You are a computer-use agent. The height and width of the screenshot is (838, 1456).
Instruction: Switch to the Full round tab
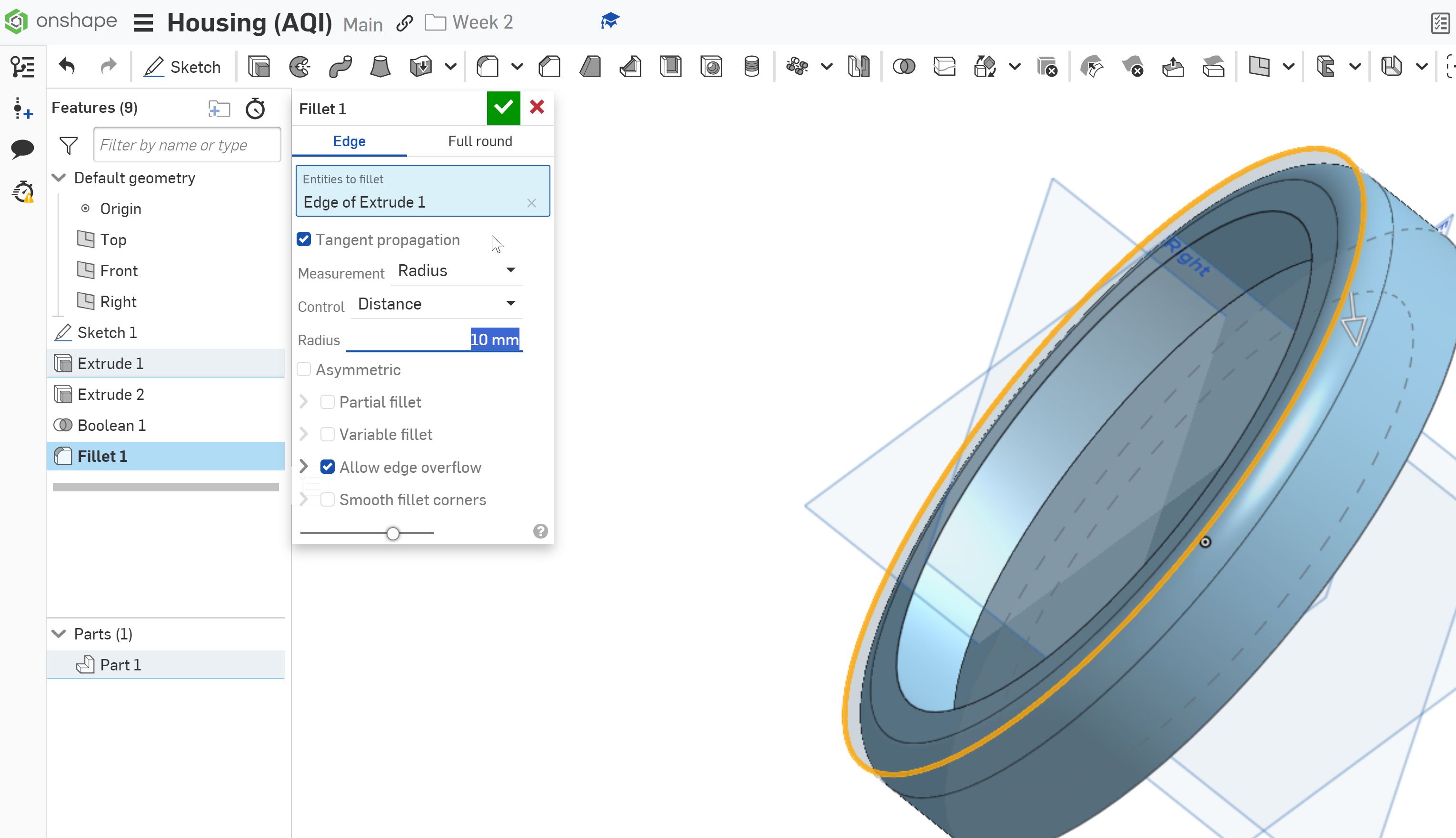[x=480, y=141]
